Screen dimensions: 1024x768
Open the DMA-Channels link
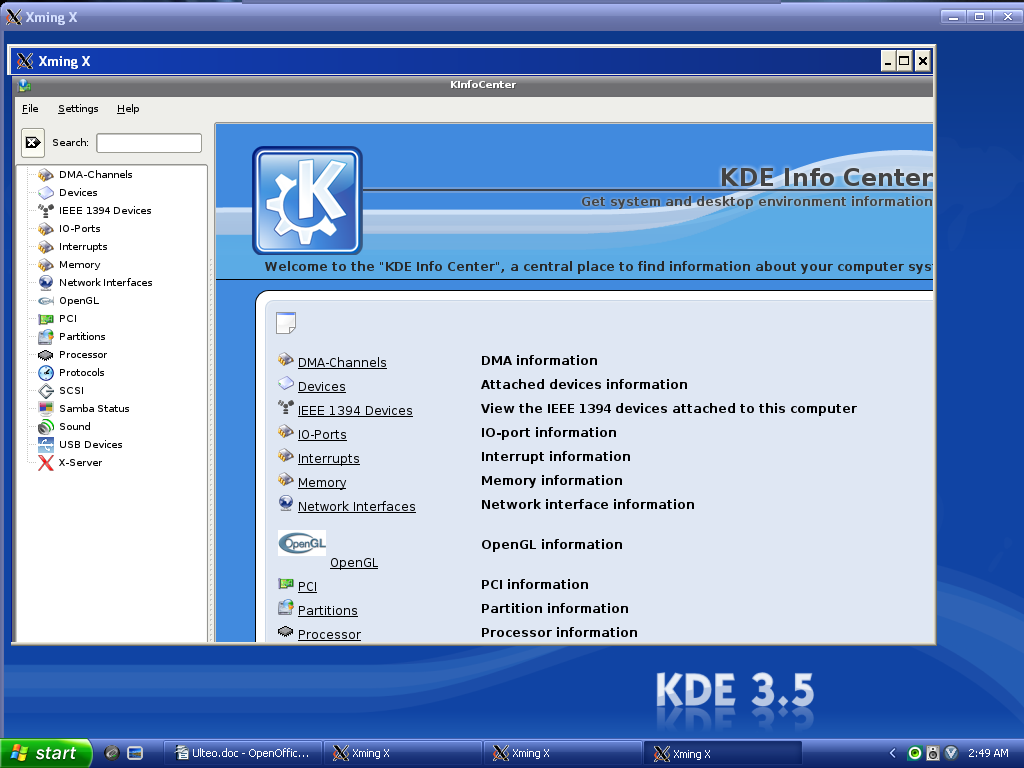pos(342,362)
